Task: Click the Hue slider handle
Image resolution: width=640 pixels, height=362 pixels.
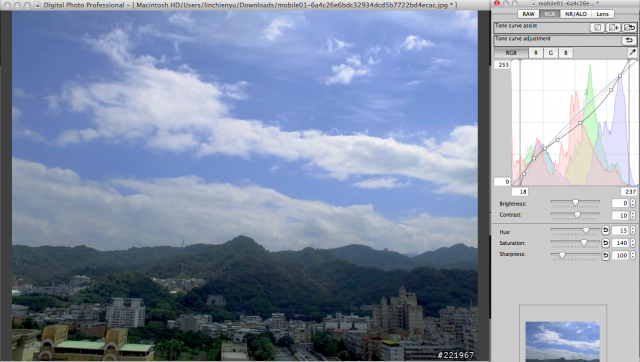Action: click(586, 231)
